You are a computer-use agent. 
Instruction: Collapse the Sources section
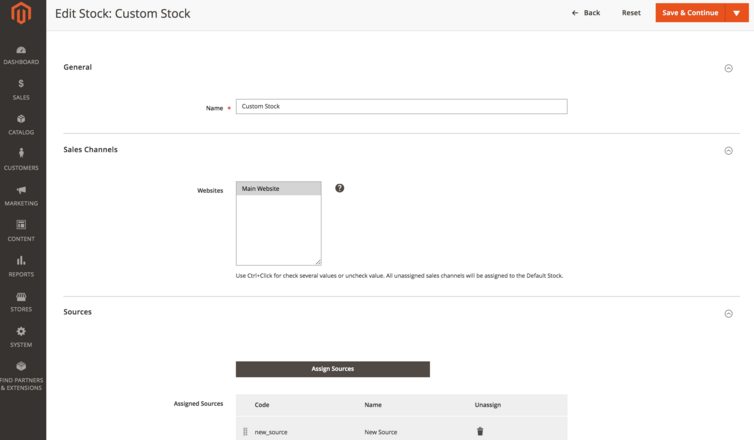728,313
